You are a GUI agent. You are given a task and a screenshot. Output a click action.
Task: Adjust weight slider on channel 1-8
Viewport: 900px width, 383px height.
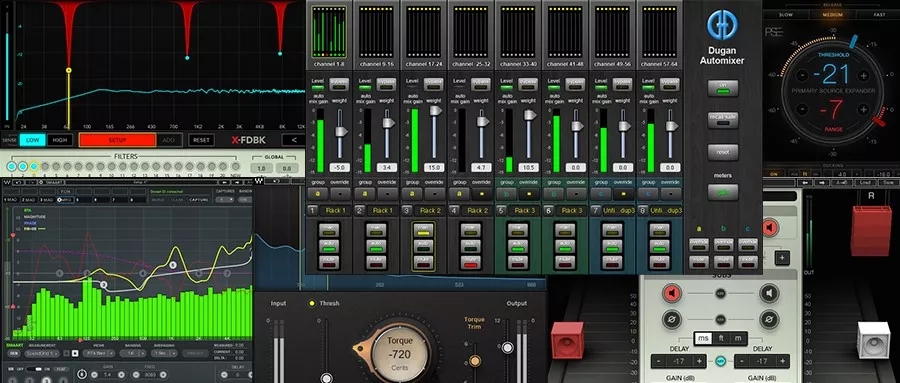click(341, 131)
